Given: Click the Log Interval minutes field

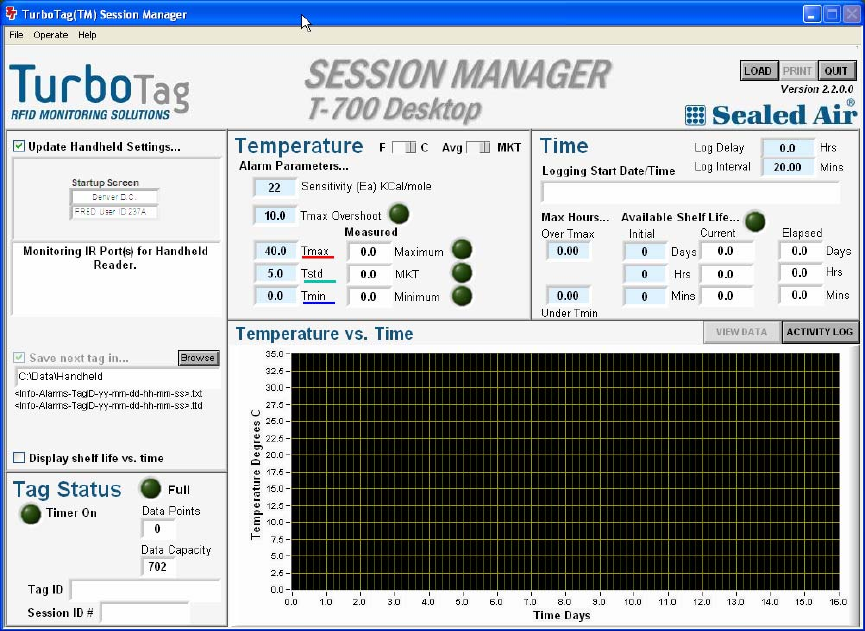Looking at the screenshot, I should click(x=787, y=167).
